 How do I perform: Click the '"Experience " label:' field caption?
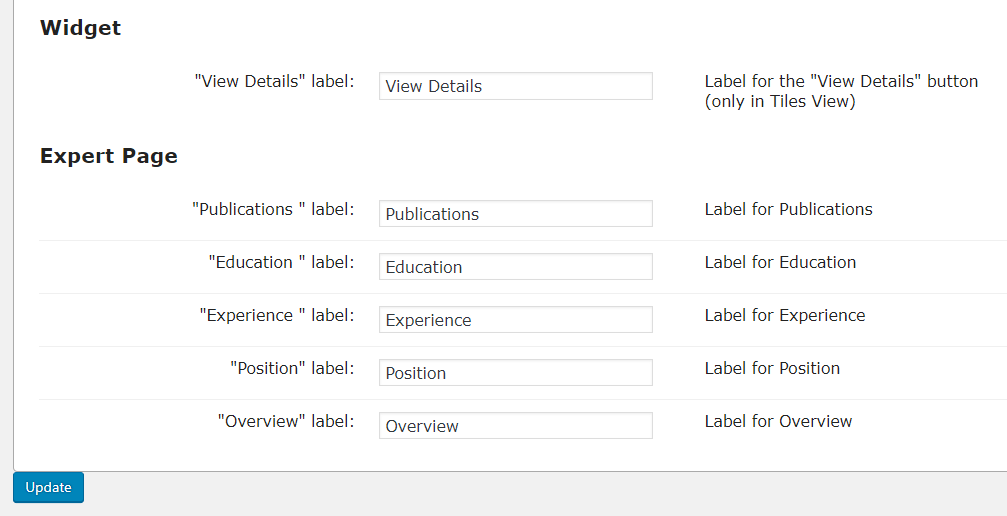[276, 315]
